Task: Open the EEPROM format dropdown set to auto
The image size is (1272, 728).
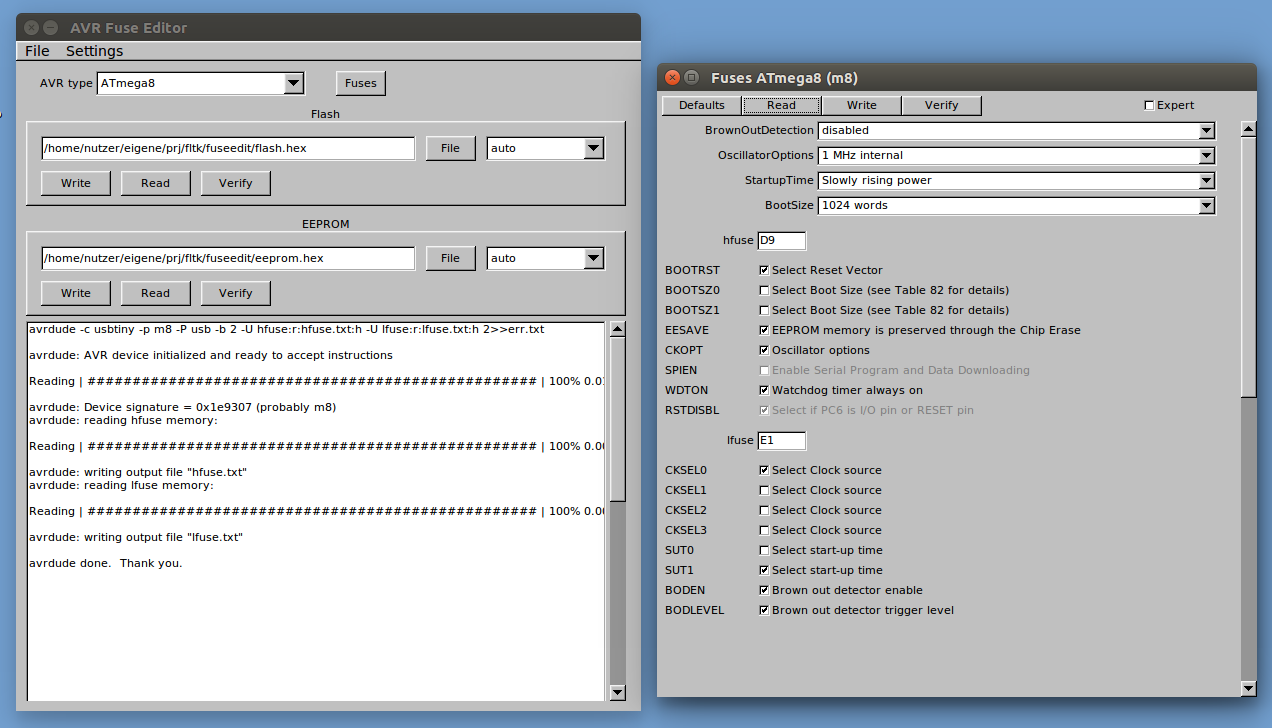Action: [x=545, y=258]
